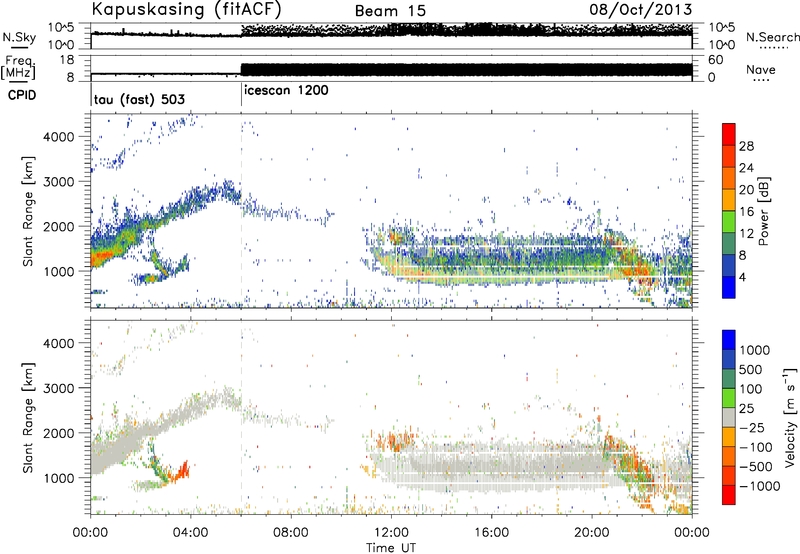Screen dimensions: 800x554
Task: Select the "4000" tick on the velocity panel
Action: (x=58, y=343)
